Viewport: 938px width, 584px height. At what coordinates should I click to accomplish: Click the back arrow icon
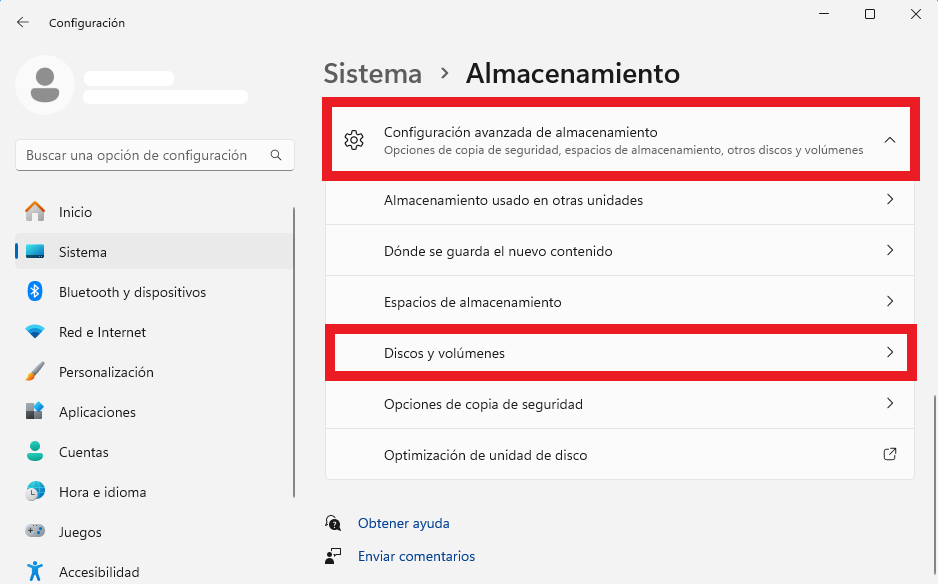23,22
